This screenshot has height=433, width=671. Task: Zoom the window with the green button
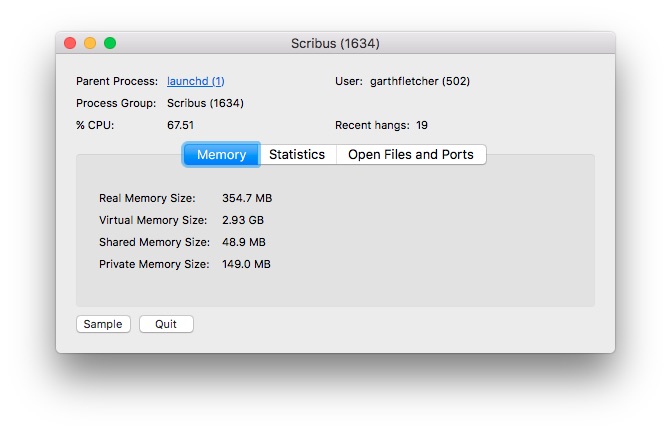click(110, 43)
